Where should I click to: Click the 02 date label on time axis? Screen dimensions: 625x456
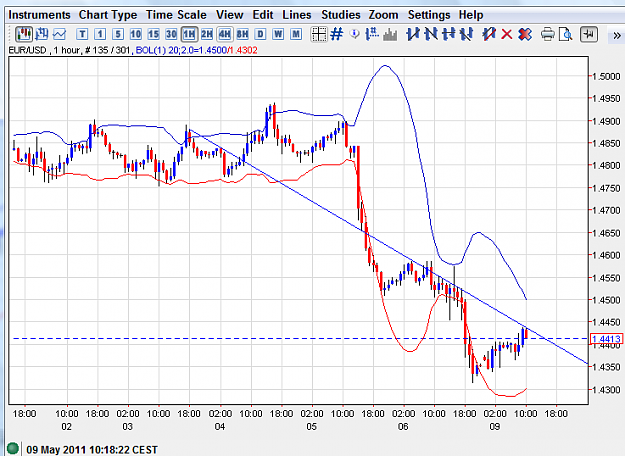[x=66, y=427]
